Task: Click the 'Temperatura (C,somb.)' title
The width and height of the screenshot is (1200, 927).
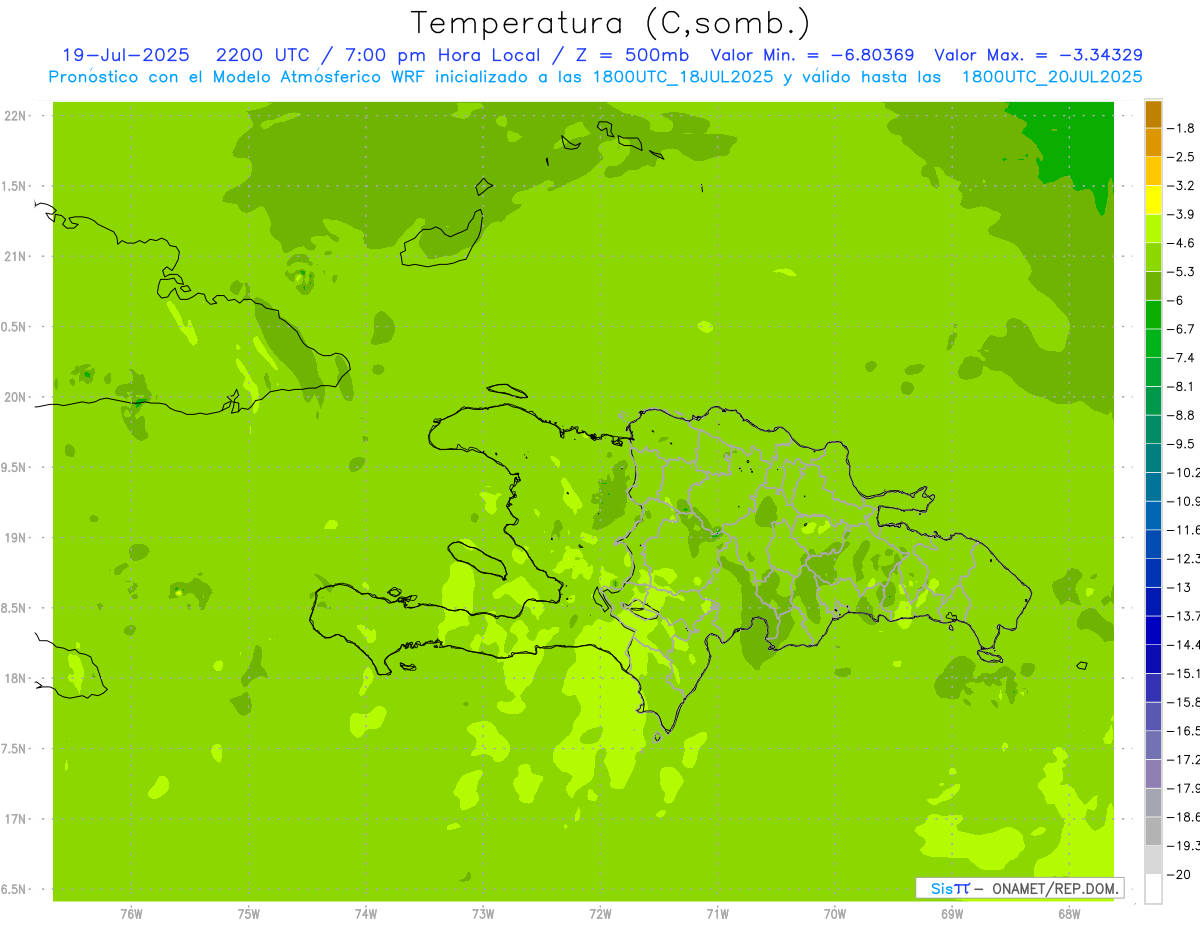Action: (x=611, y=23)
